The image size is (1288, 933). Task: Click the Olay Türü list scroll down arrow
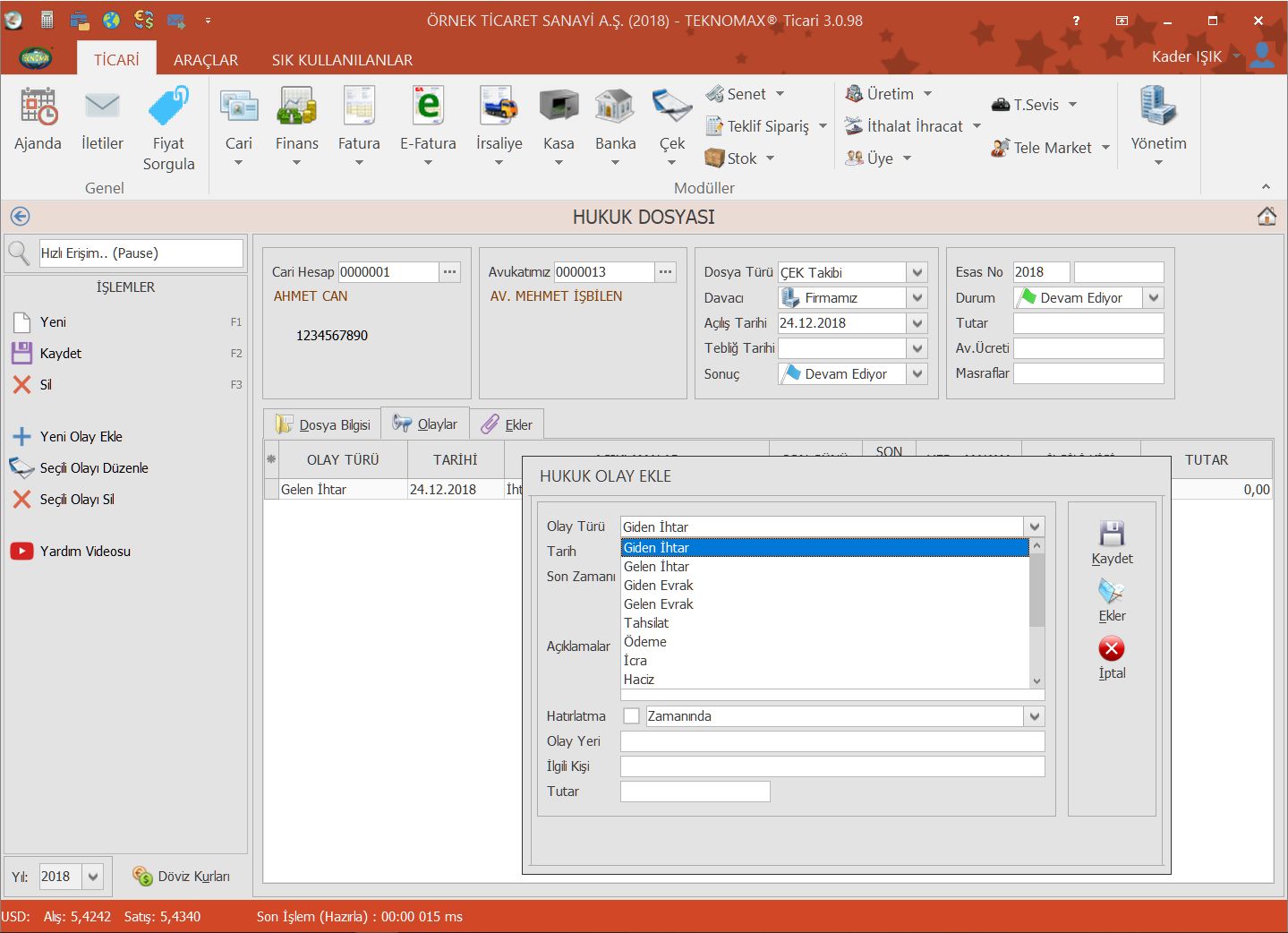(1036, 680)
